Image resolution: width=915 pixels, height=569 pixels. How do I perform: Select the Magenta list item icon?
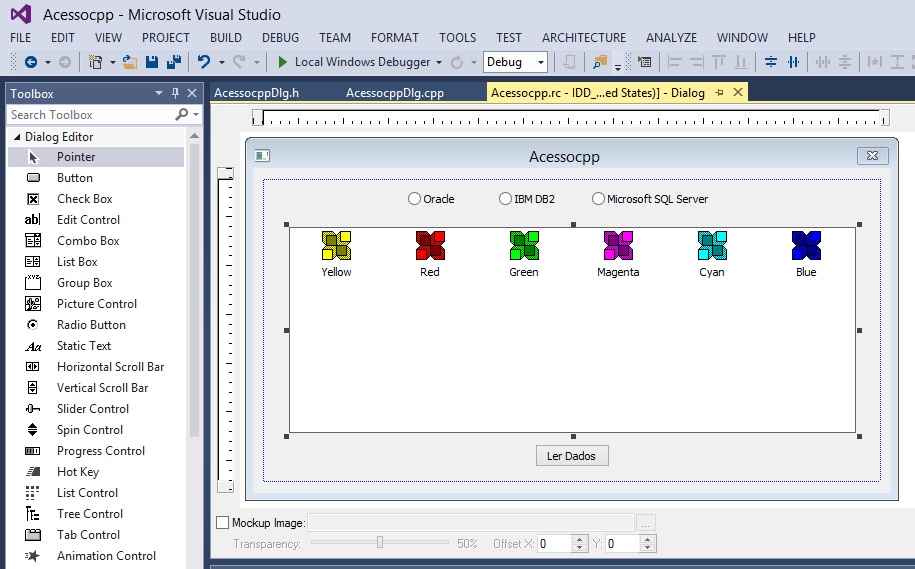pos(618,245)
